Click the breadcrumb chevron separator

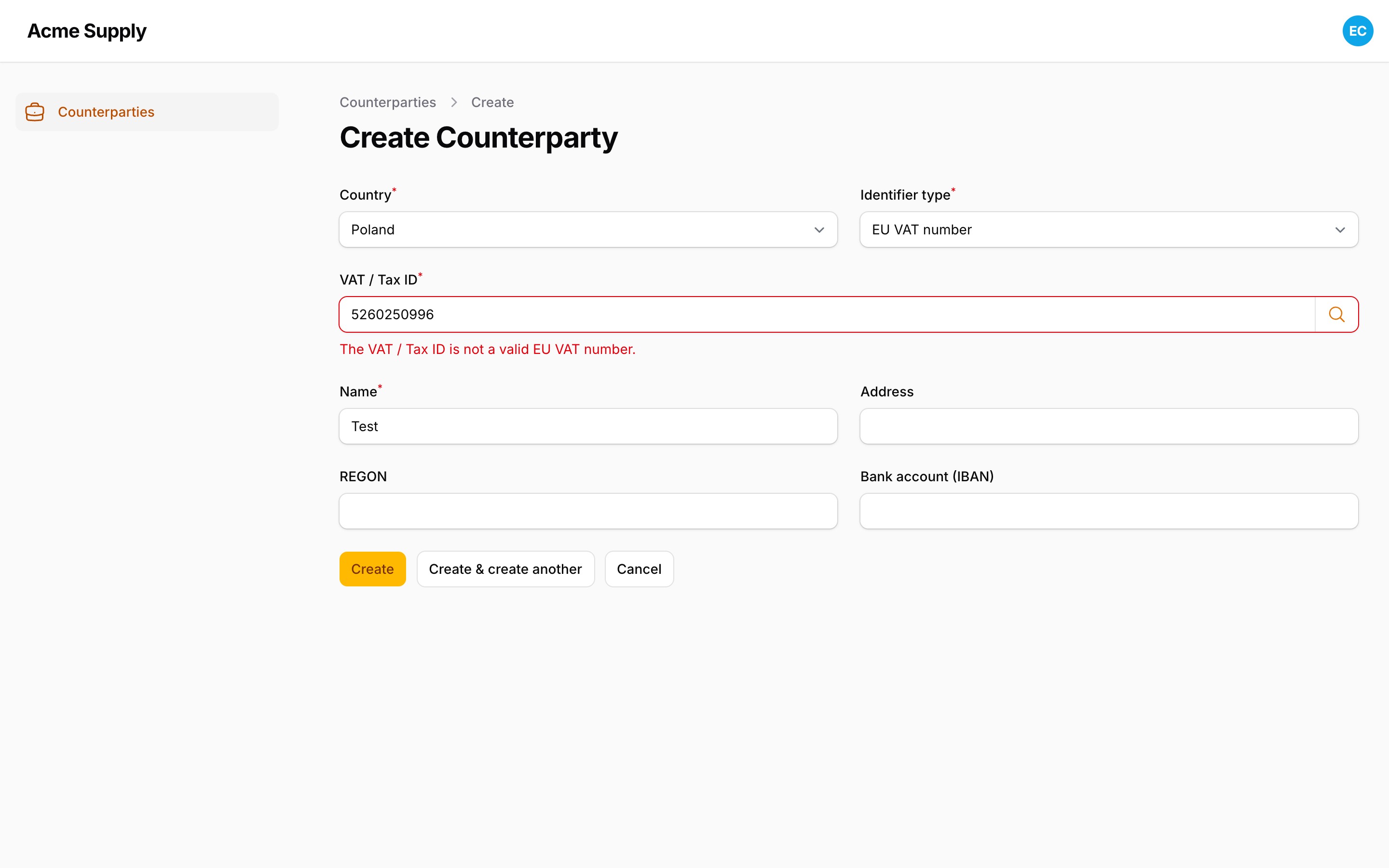[x=454, y=102]
